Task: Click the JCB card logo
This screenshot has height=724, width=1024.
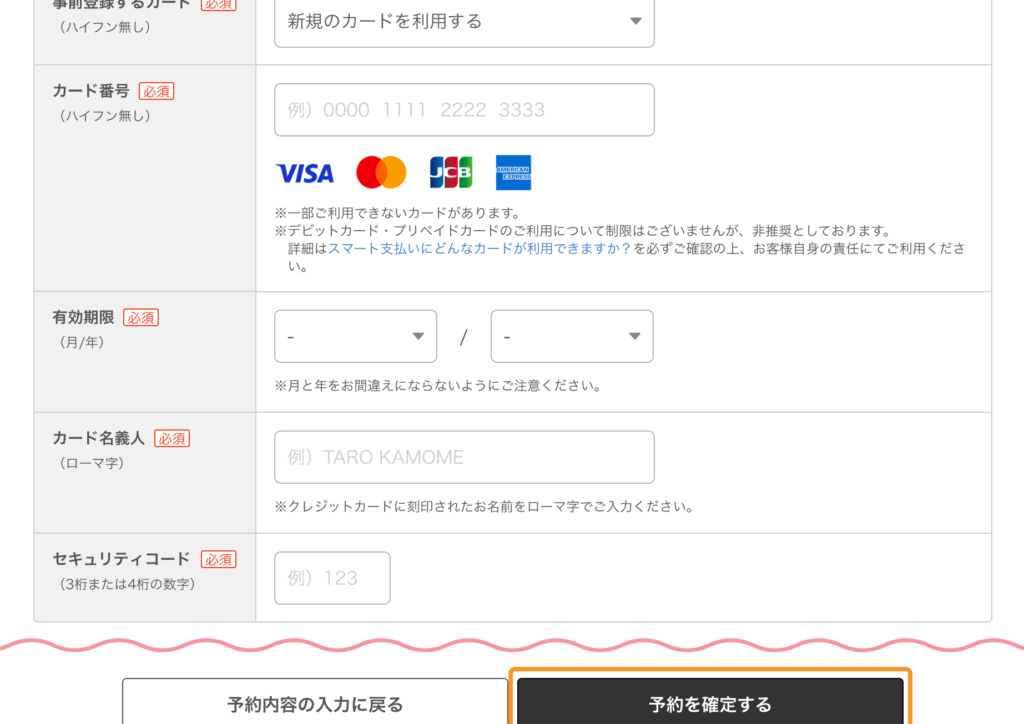Action: point(450,173)
